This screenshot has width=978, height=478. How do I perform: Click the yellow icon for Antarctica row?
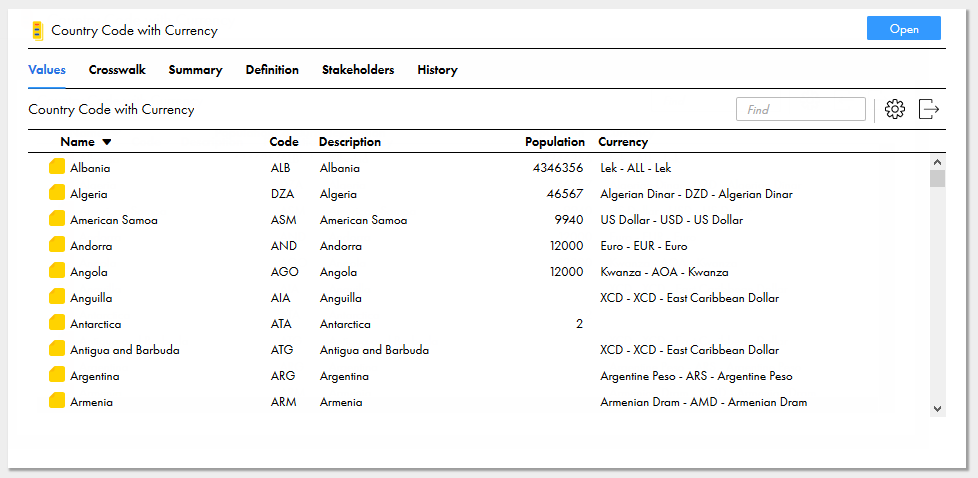click(x=57, y=323)
